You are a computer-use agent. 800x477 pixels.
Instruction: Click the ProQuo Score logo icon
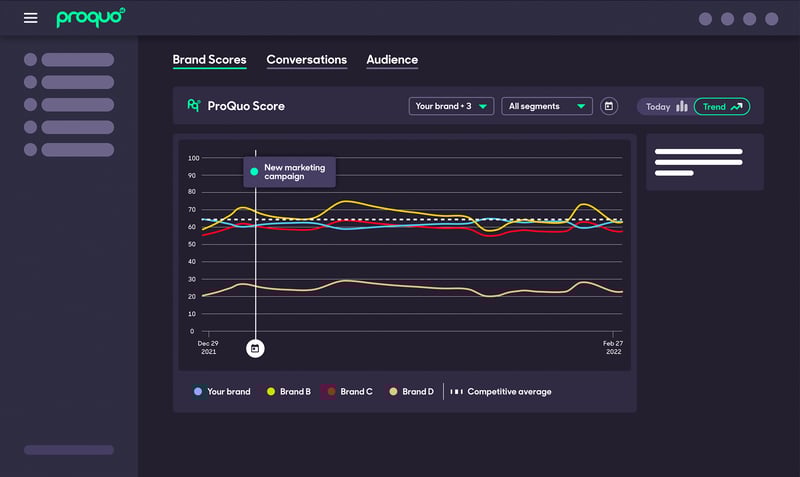194,106
